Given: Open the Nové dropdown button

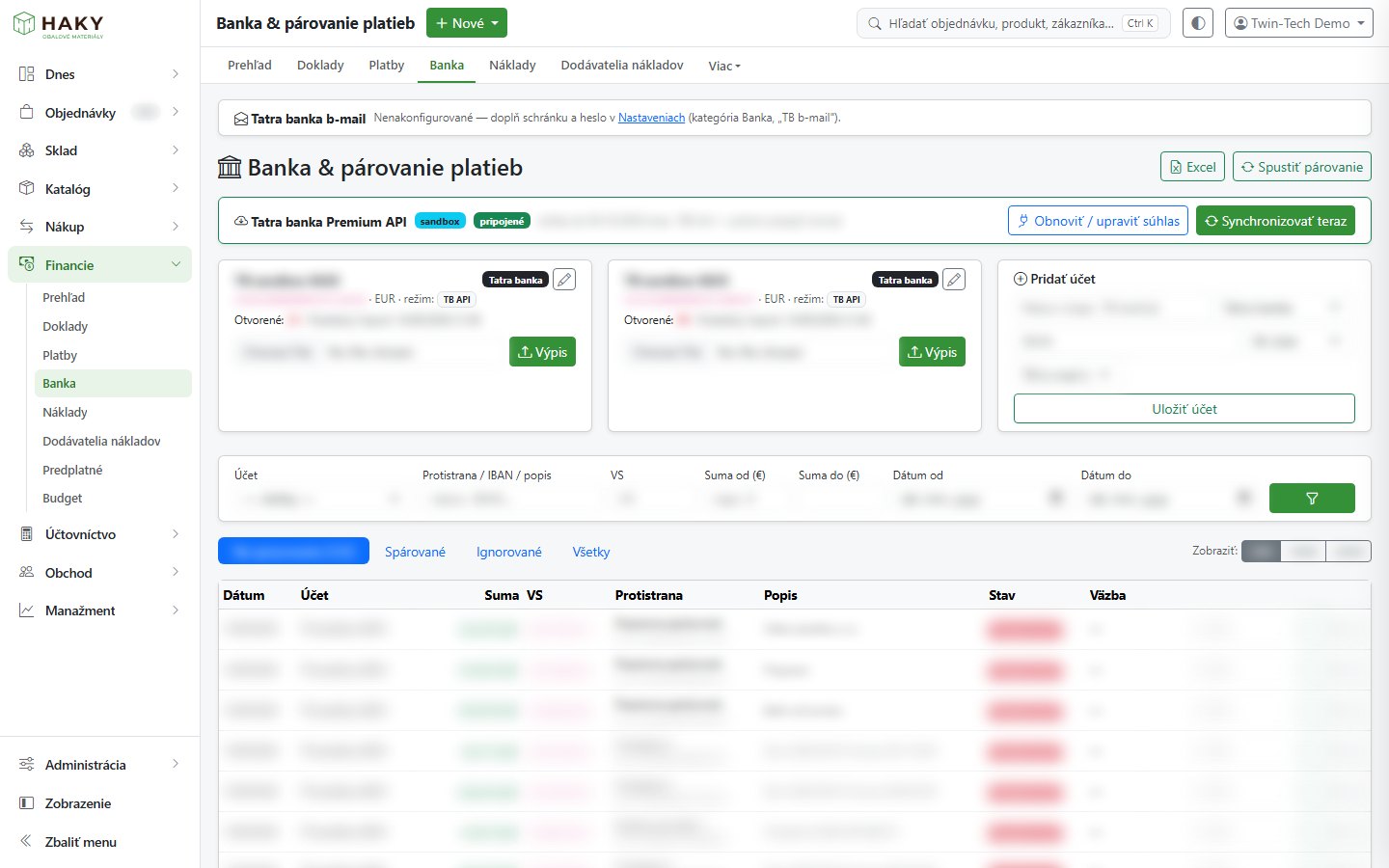Looking at the screenshot, I should click(x=467, y=23).
